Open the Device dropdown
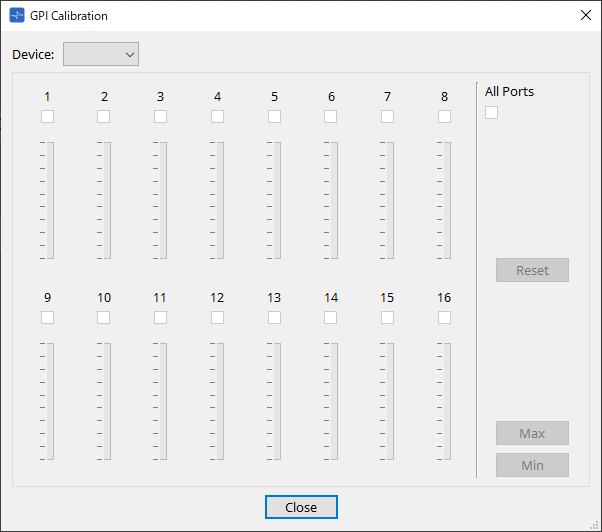Viewport: 602px width, 532px height. 101,54
